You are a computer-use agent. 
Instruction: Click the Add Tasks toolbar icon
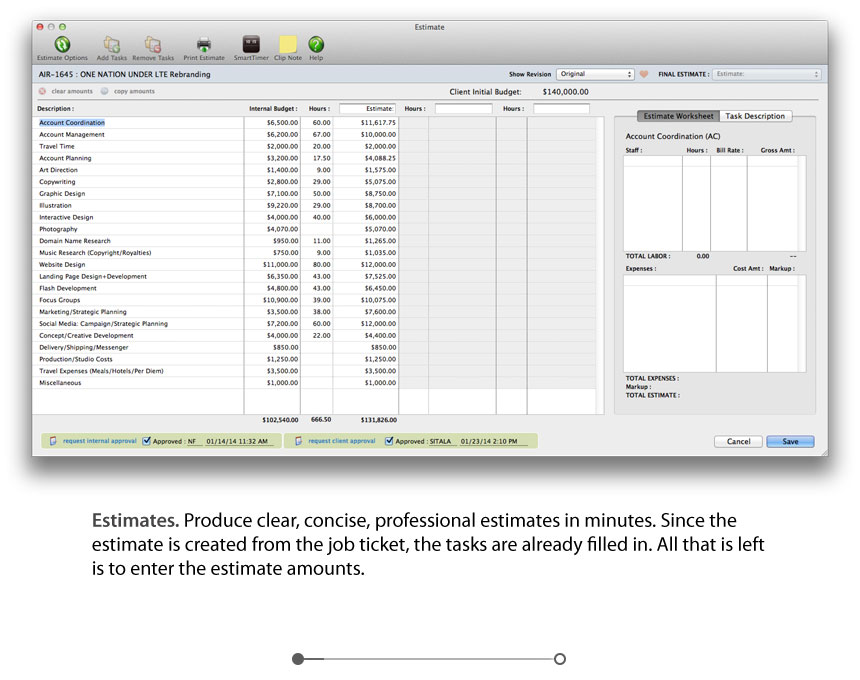coord(111,45)
